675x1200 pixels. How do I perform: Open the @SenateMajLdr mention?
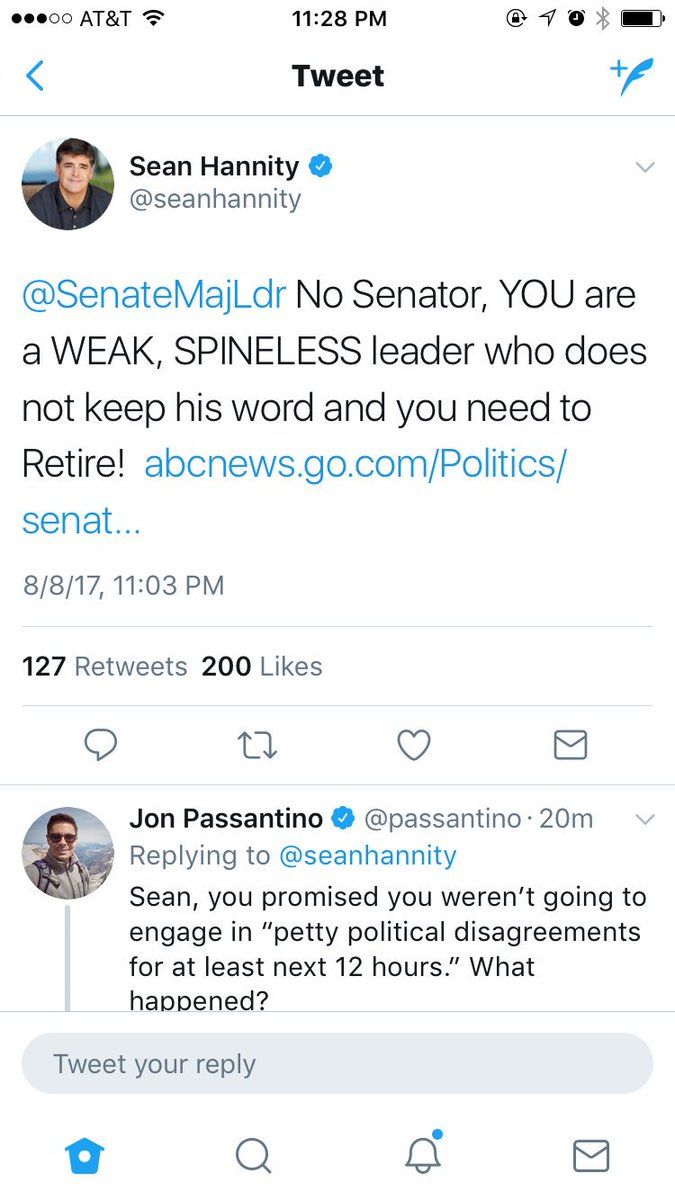[154, 295]
